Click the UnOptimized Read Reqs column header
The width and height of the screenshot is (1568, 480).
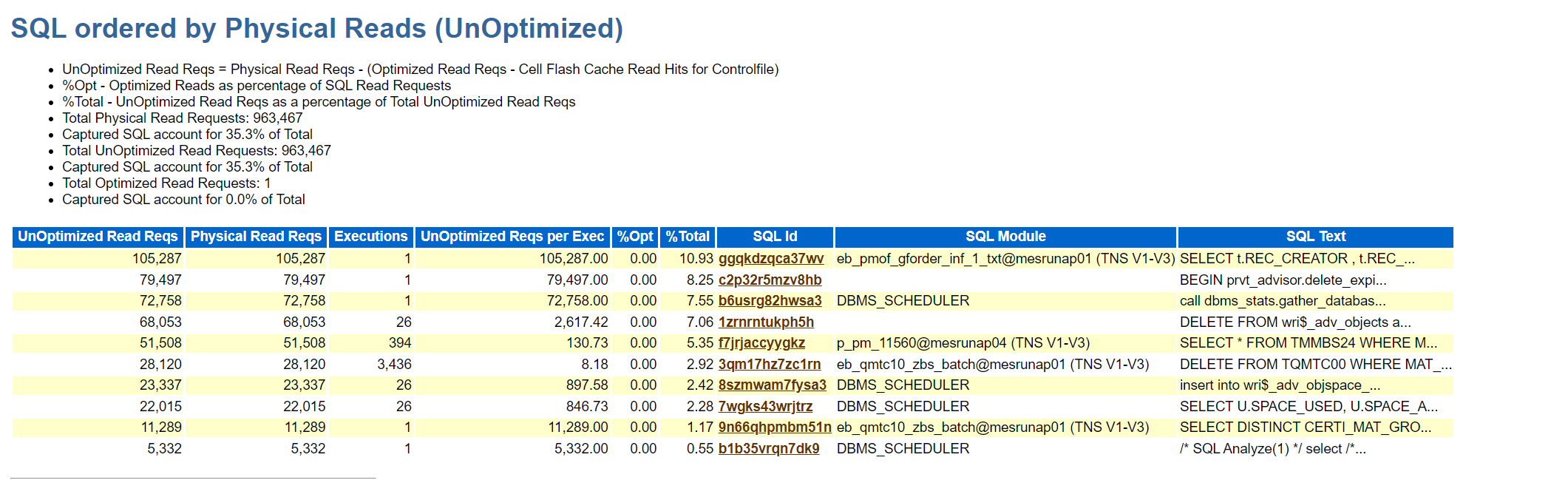click(98, 237)
